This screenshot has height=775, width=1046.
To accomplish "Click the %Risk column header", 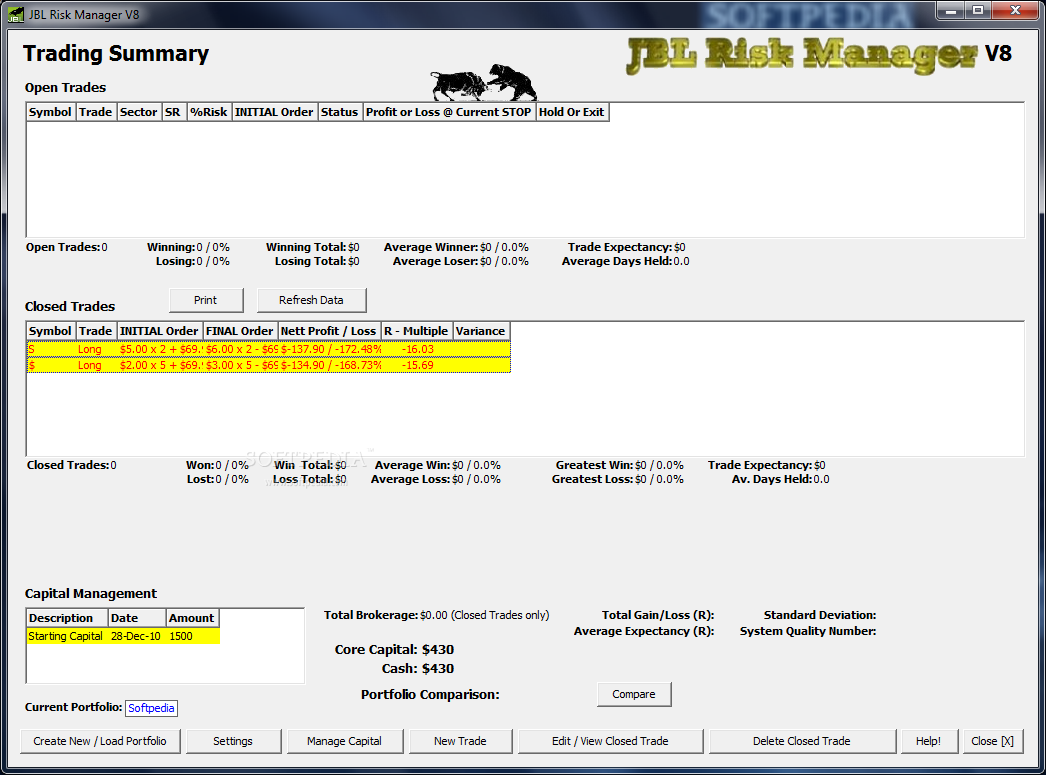I will click(x=209, y=112).
